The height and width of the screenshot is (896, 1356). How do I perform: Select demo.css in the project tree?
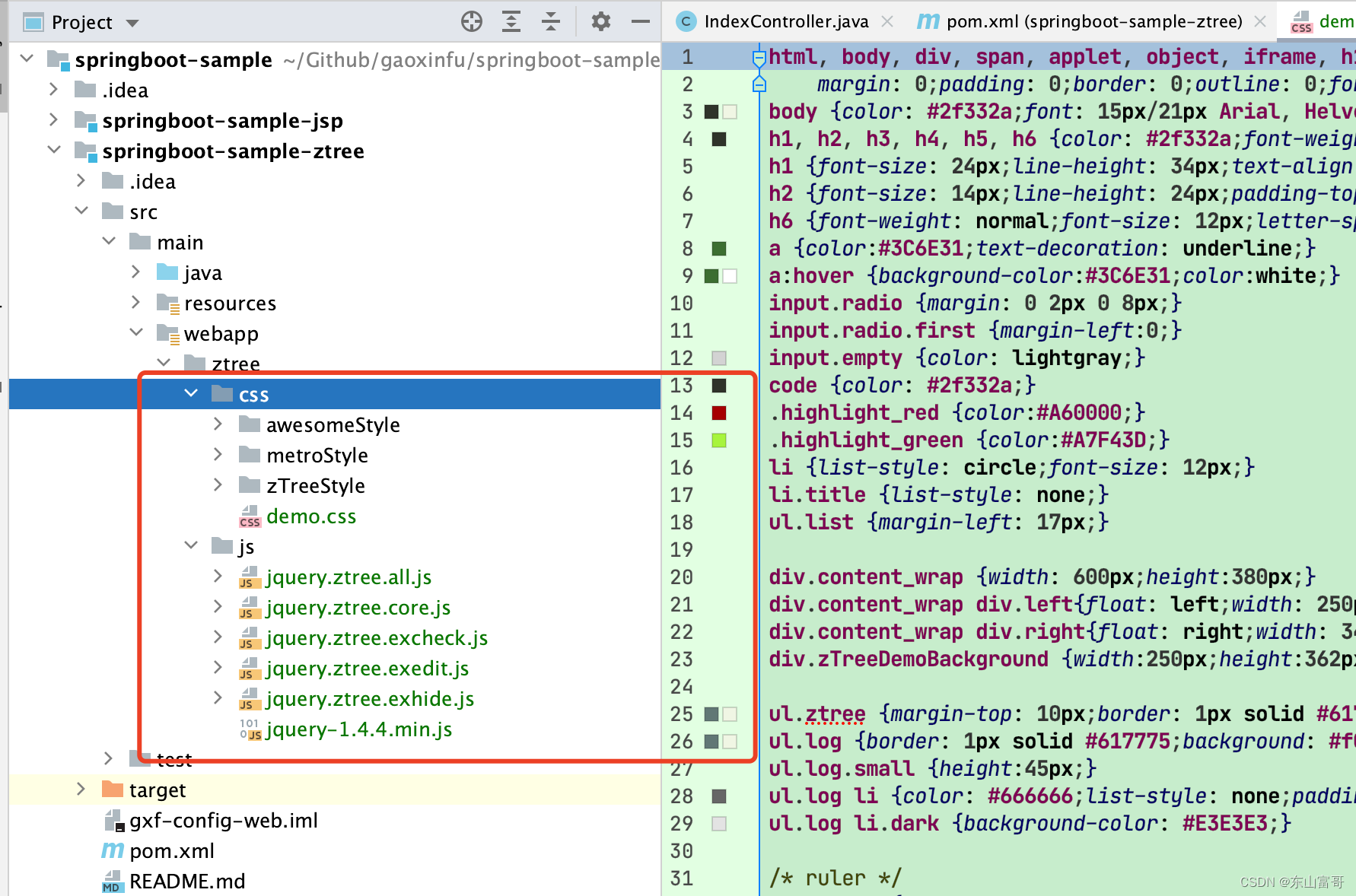coord(311,516)
